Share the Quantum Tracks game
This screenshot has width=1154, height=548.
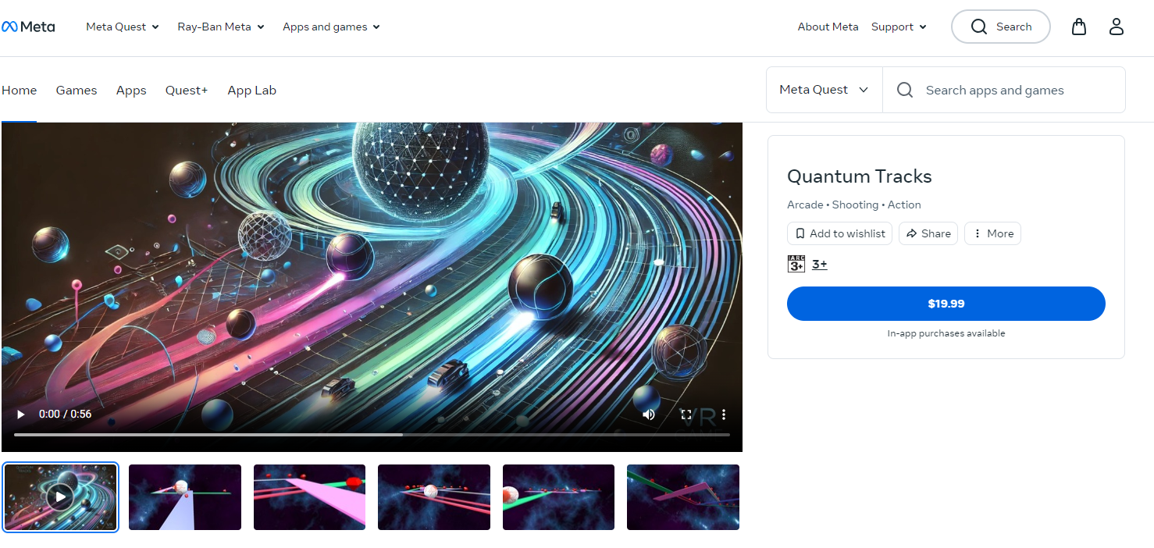click(928, 233)
